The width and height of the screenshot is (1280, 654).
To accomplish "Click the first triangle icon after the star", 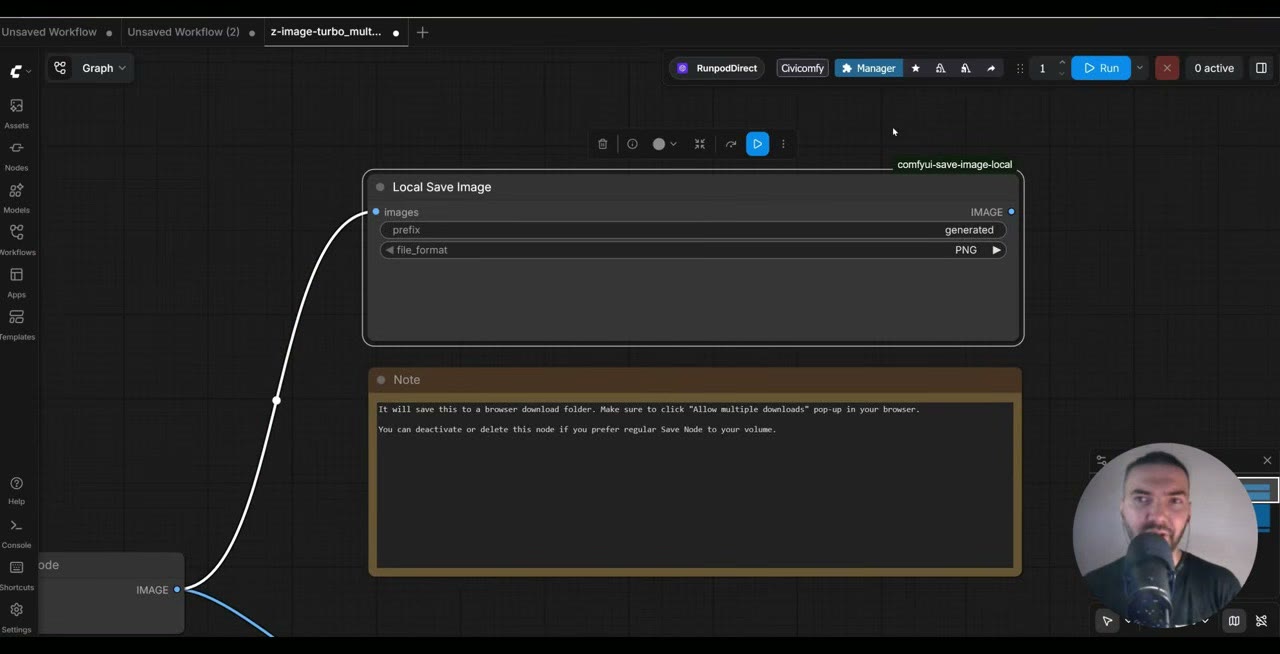I will coord(940,68).
